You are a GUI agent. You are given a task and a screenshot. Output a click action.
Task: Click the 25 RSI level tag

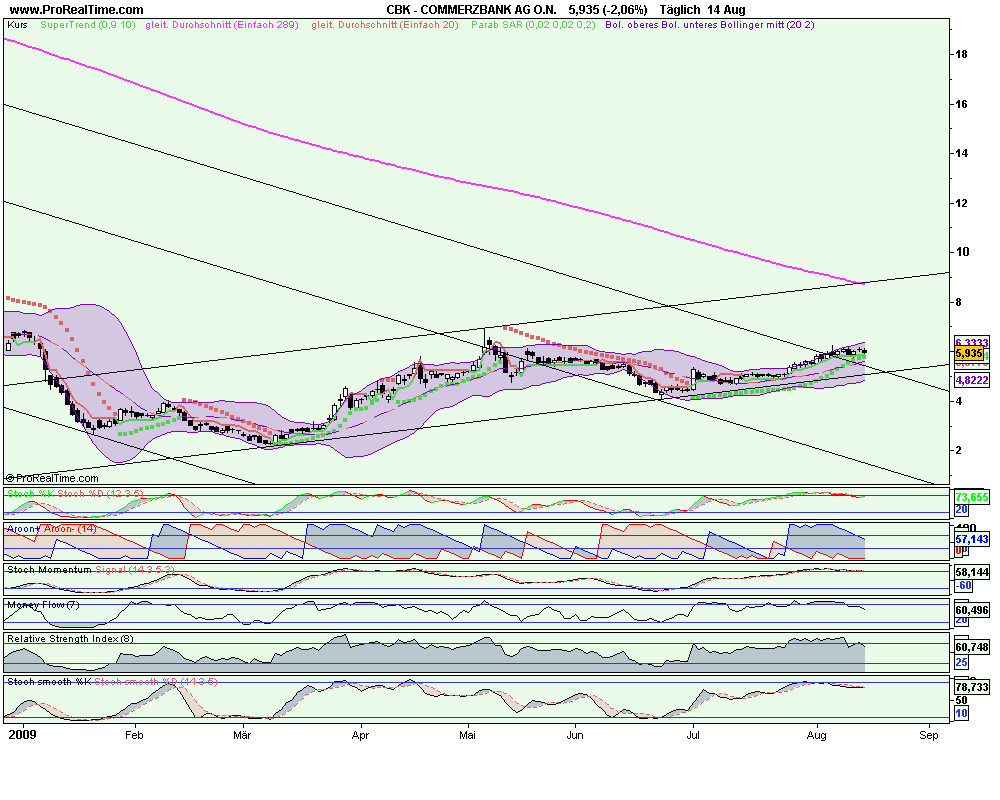pyautogui.click(x=961, y=662)
